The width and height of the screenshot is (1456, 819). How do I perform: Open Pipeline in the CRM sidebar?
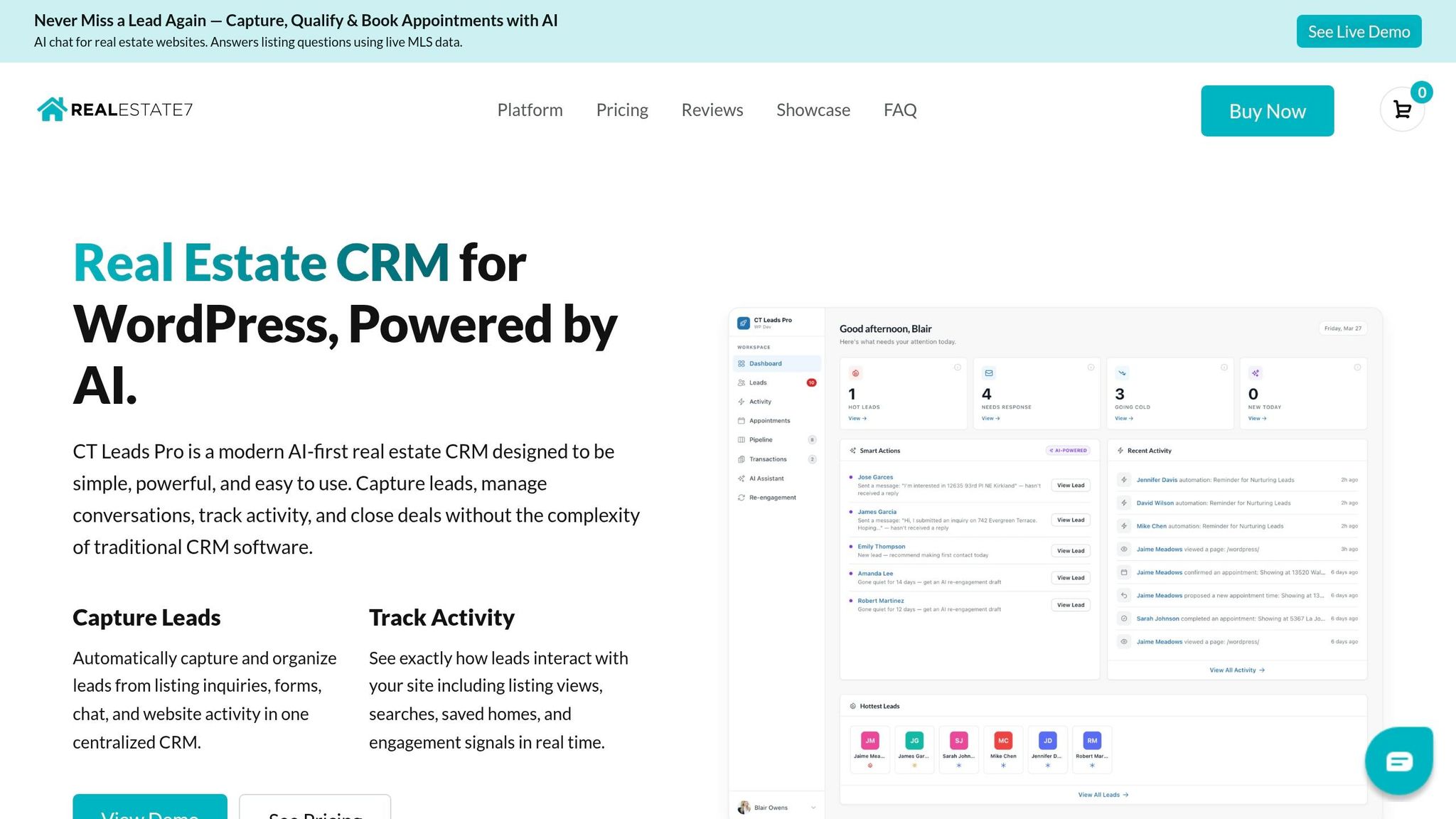click(x=777, y=440)
